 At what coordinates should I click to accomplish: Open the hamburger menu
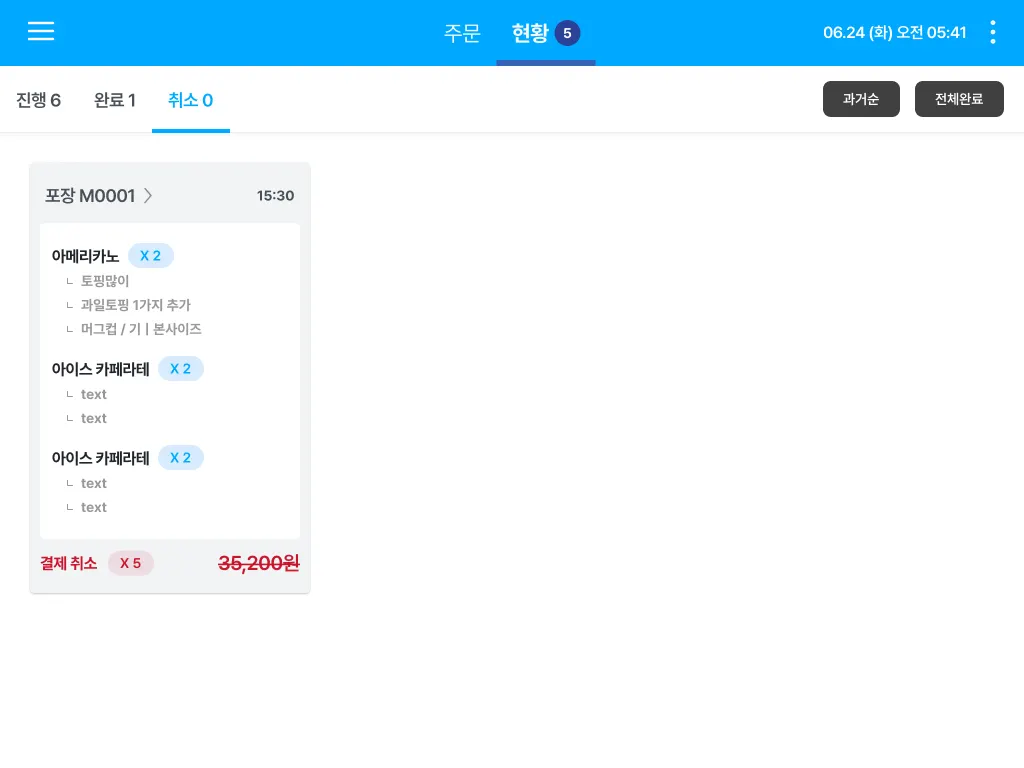coord(40,31)
